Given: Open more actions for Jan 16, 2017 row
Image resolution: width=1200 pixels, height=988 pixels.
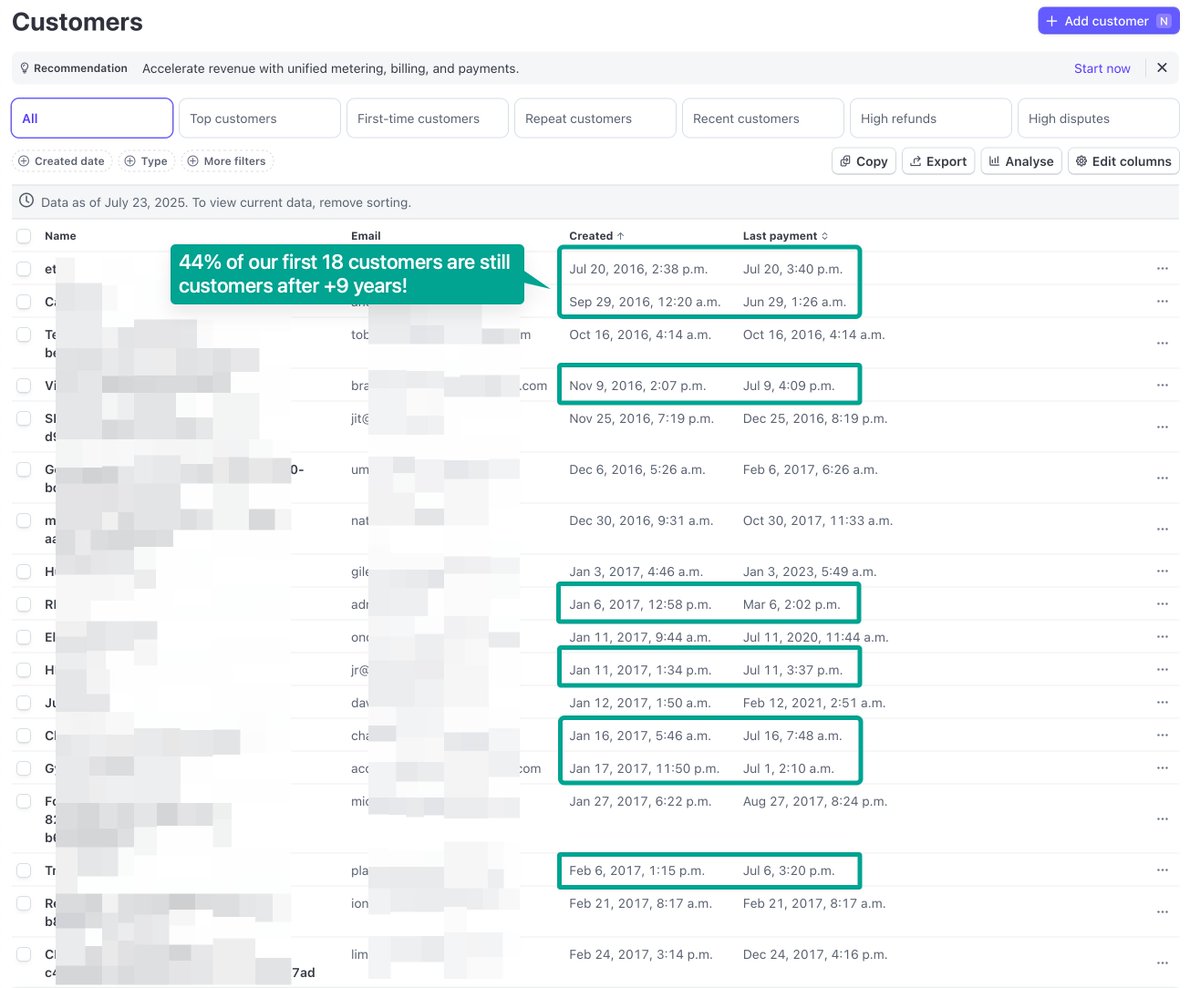Looking at the screenshot, I should (1162, 735).
